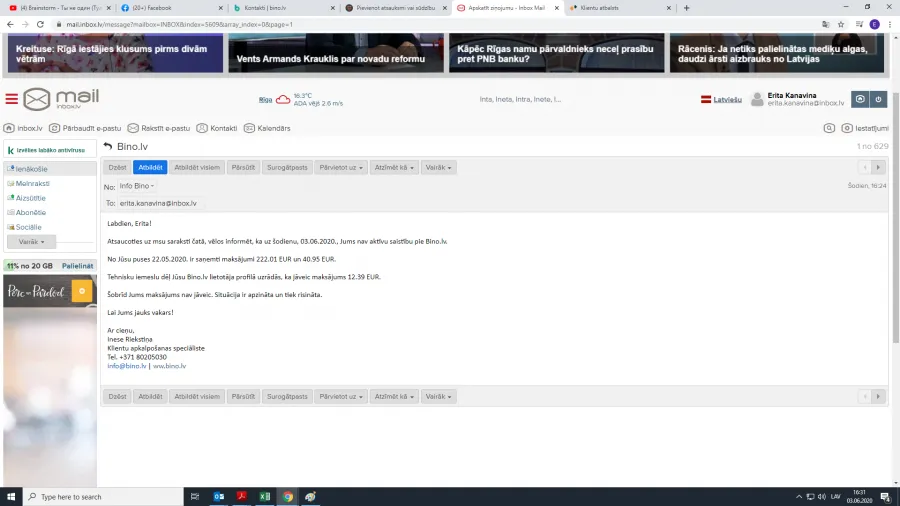Click the top Surogātpasts button
This screenshot has height=506, width=900.
point(287,168)
